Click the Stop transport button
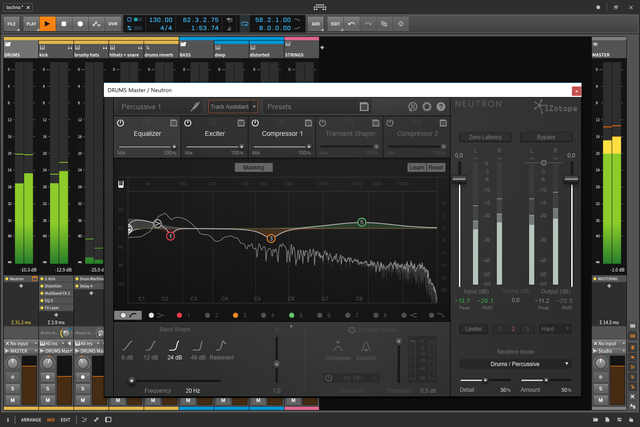Viewport: 640px width, 427px height. (64, 24)
